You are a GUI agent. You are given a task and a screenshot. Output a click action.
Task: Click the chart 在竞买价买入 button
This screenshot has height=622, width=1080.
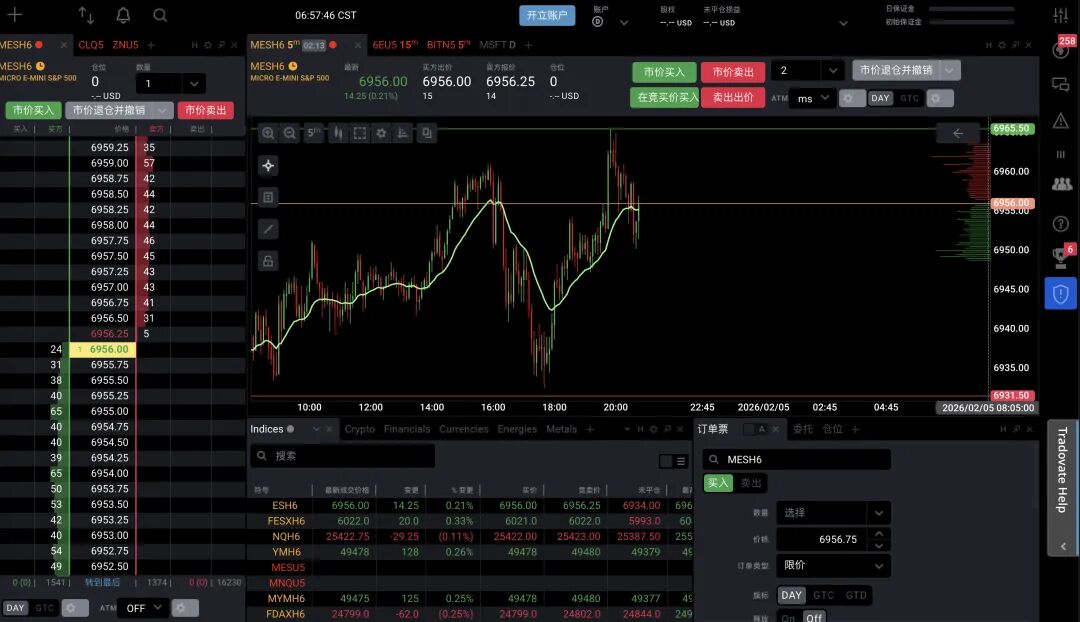point(665,97)
